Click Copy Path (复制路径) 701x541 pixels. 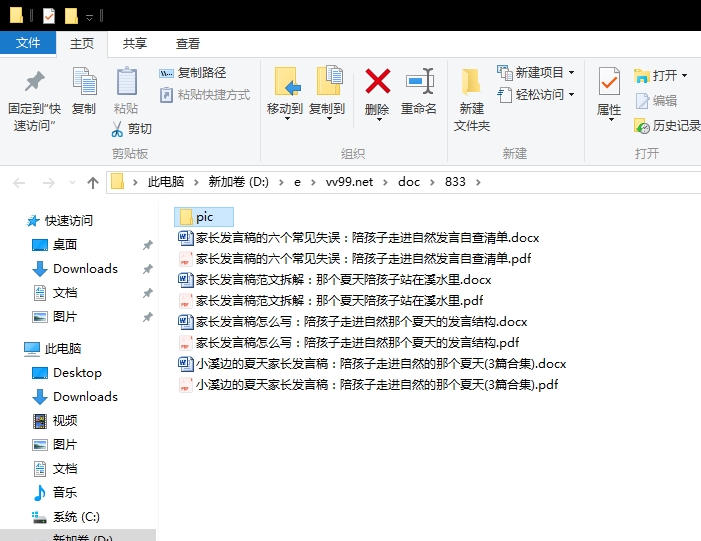[x=193, y=72]
